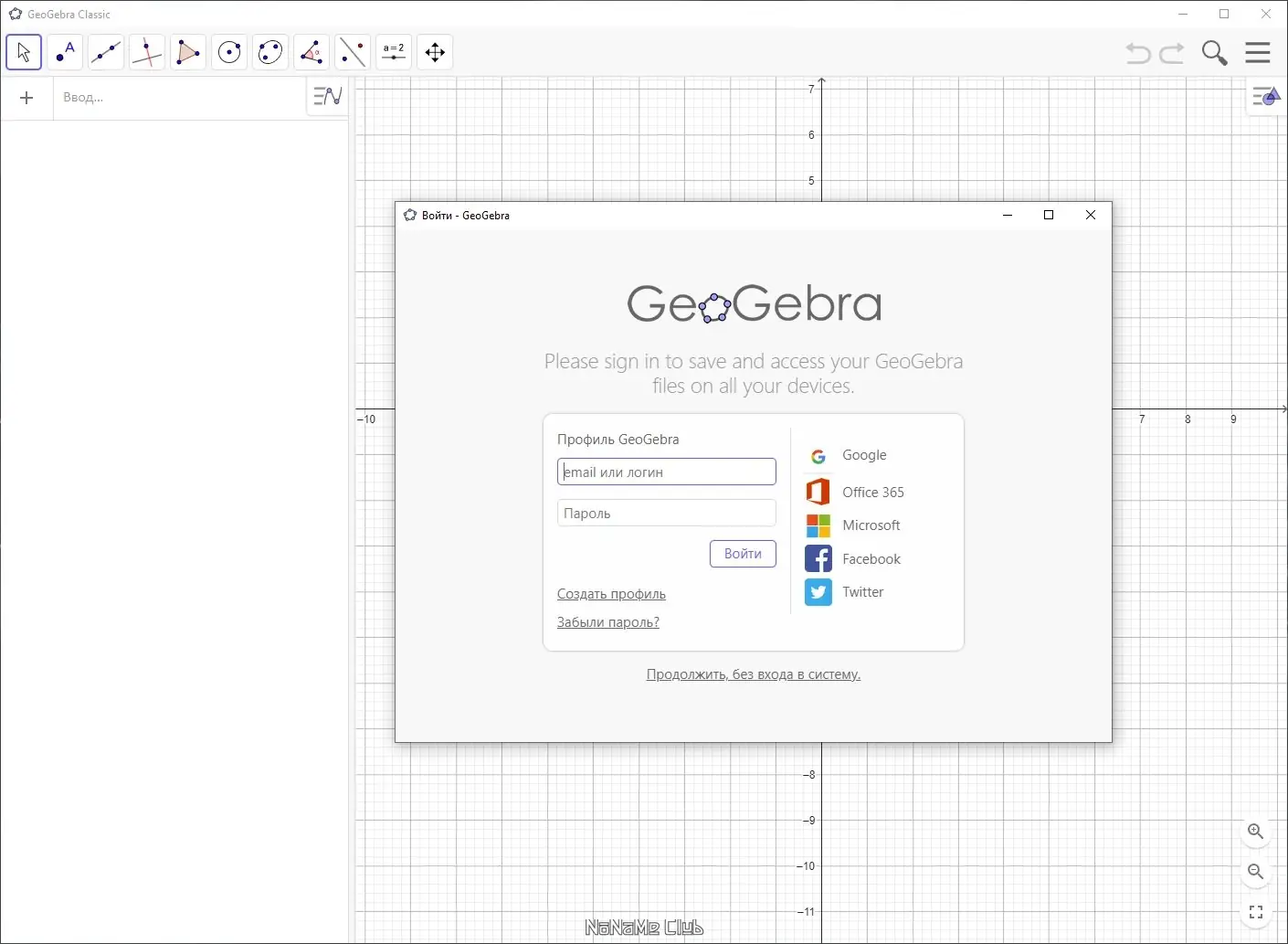1288x944 pixels.
Task: Select the Line through two points tool
Action: click(106, 52)
